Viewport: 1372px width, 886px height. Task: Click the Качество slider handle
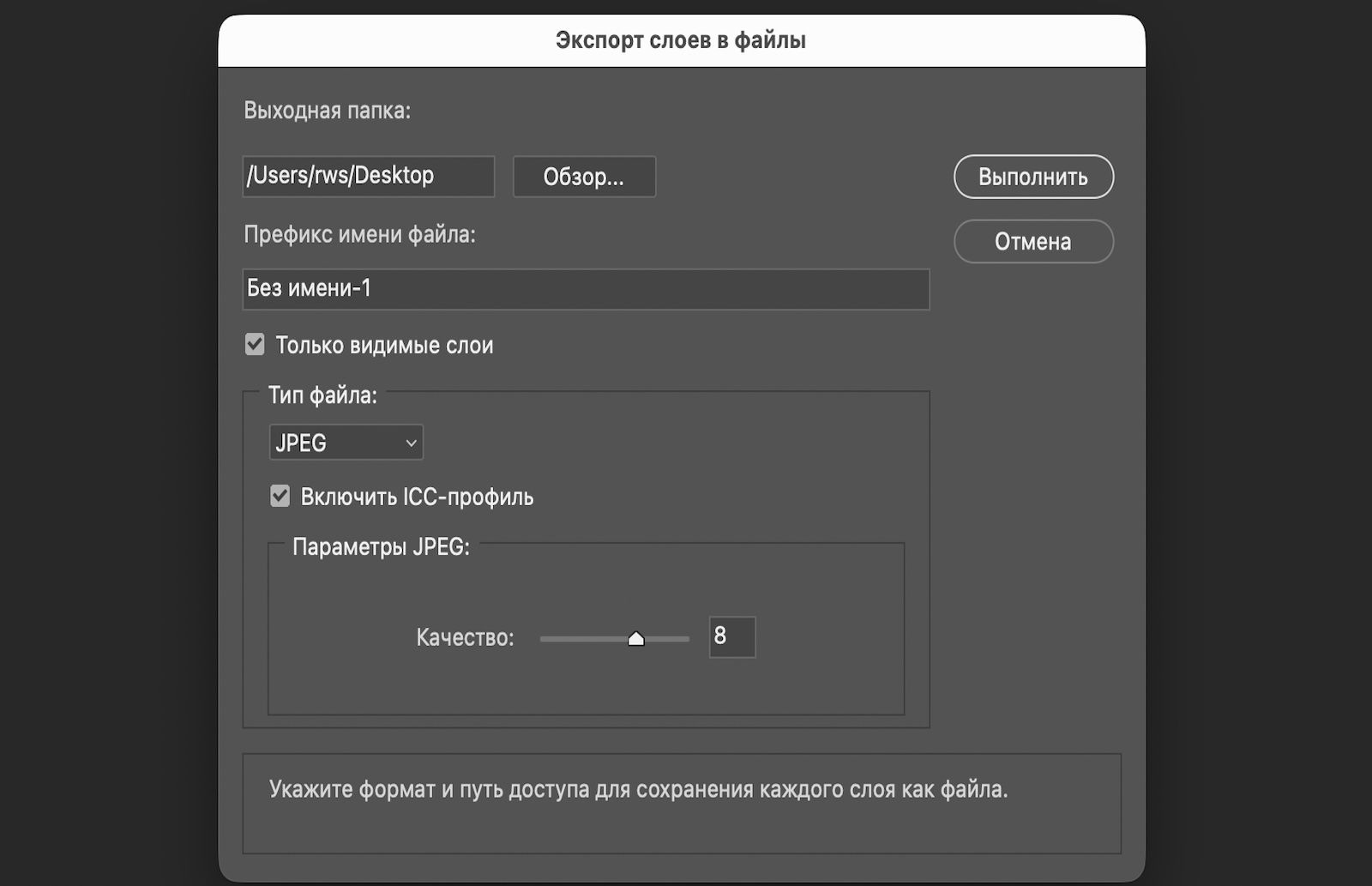[637, 638]
